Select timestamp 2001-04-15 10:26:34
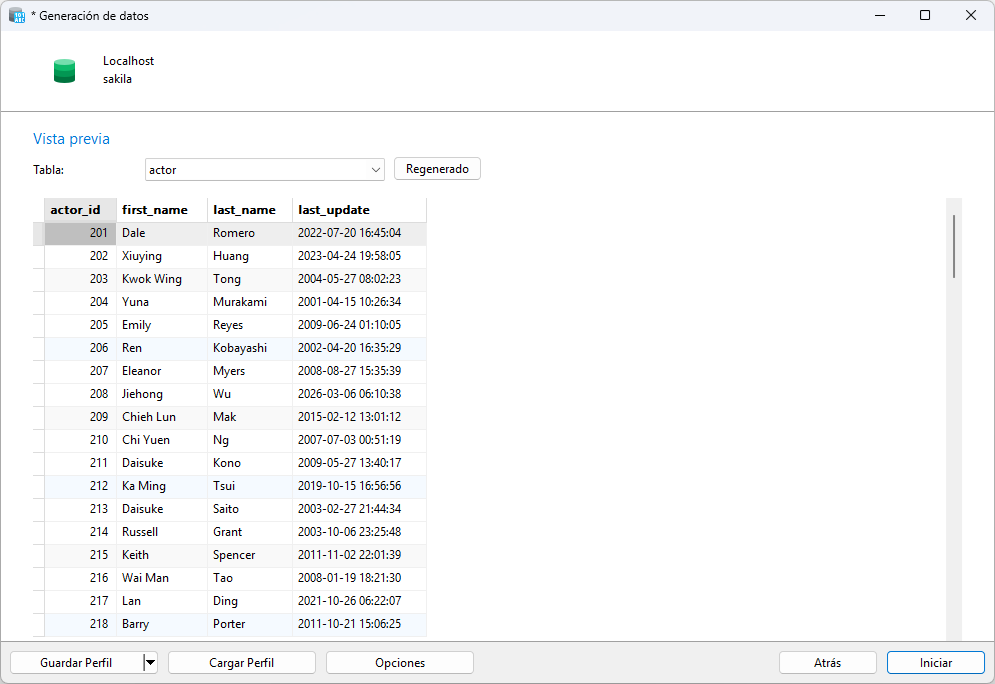The height and width of the screenshot is (684, 995). coord(359,302)
